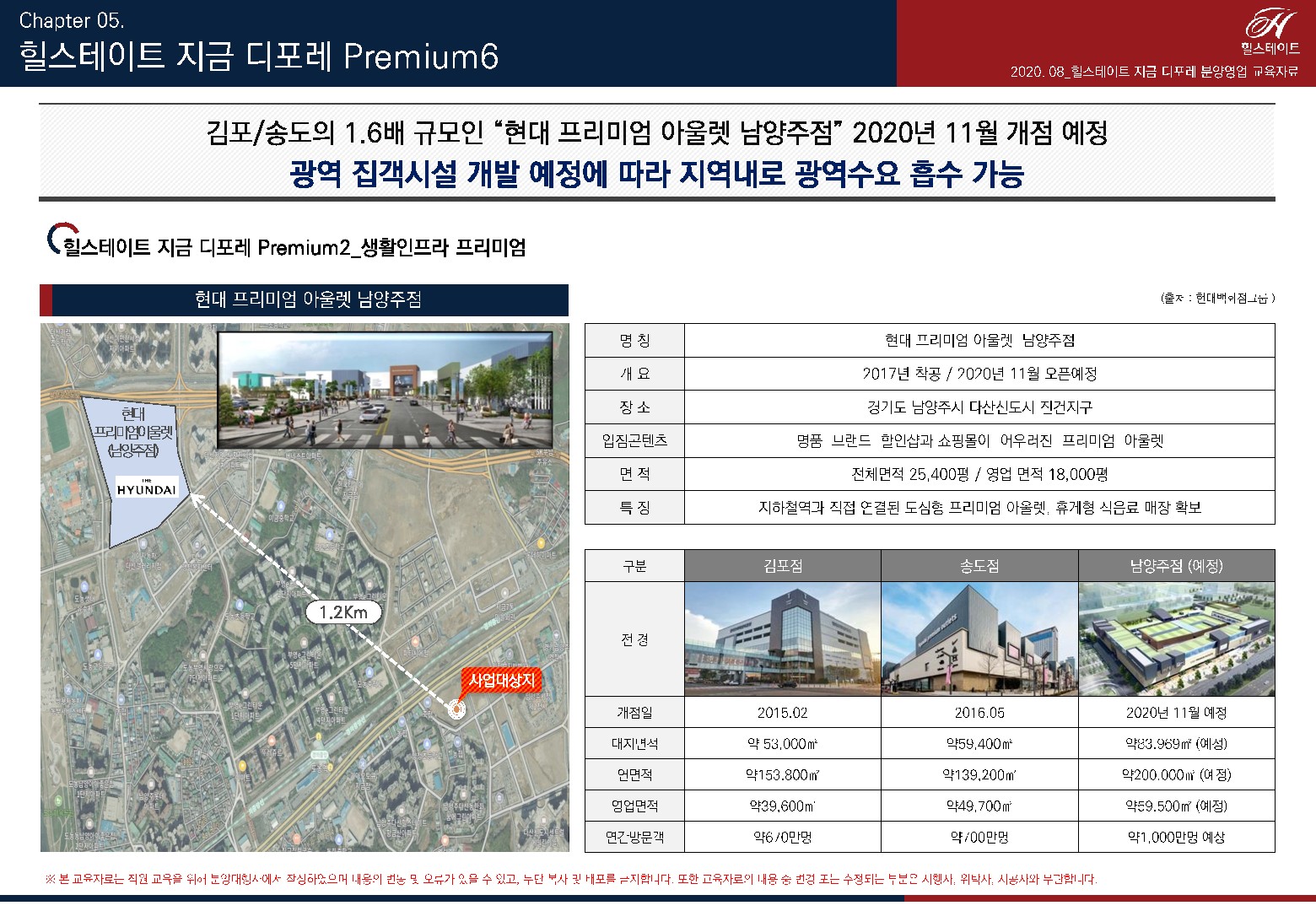Click the 개점일 row label
This screenshot has width=1316, height=911.
tap(634, 713)
